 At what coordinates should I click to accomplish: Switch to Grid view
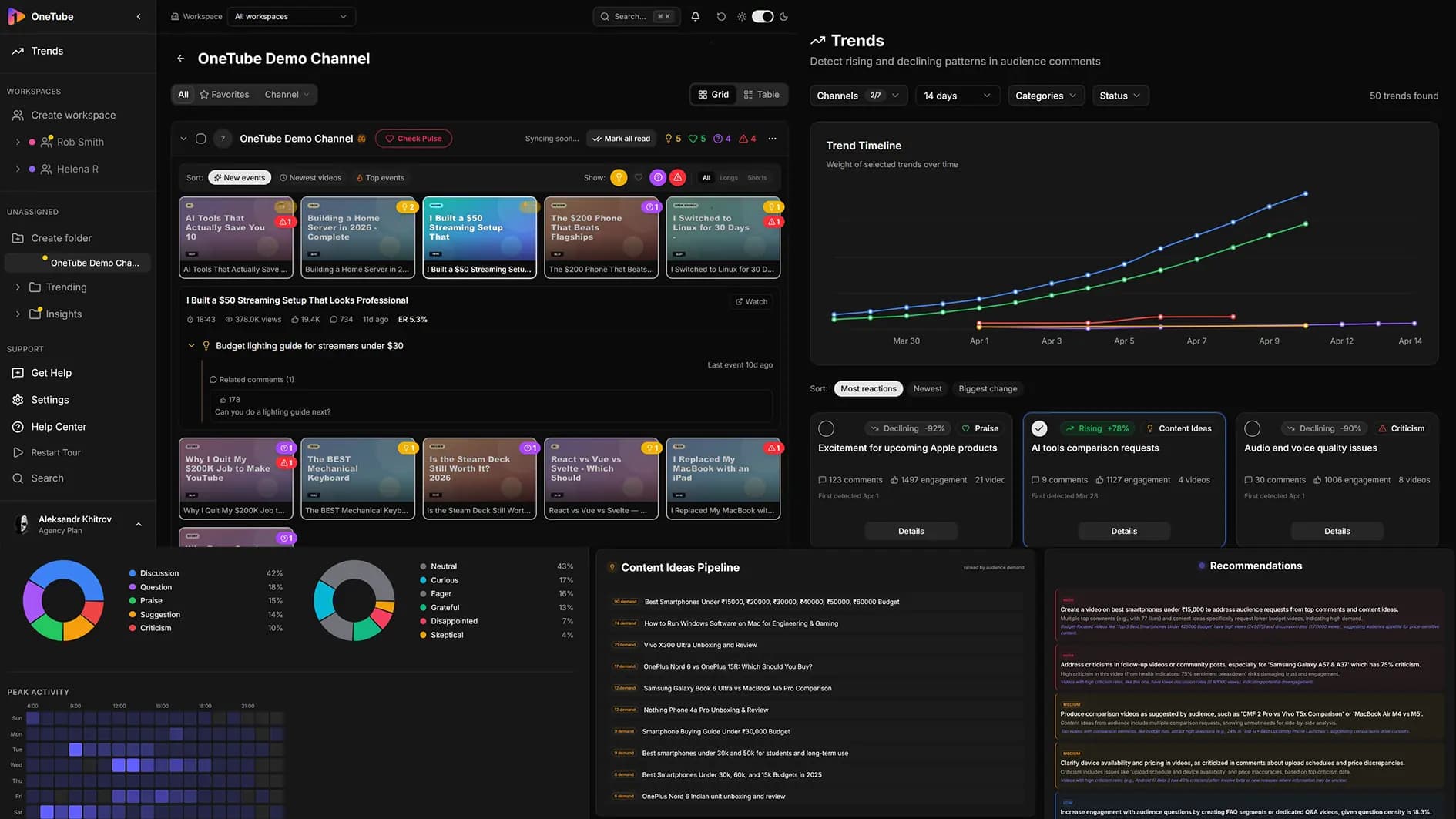713,95
